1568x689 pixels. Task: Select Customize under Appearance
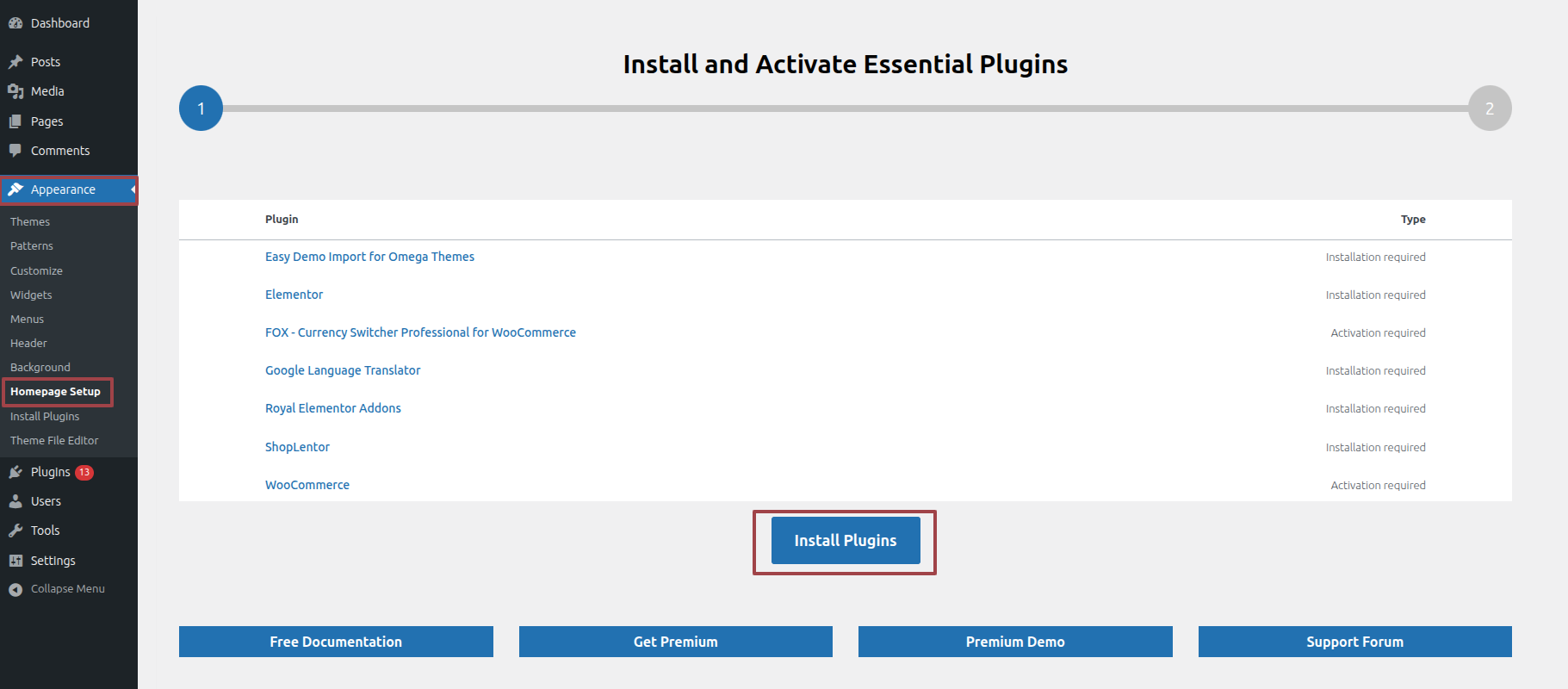[x=36, y=271]
